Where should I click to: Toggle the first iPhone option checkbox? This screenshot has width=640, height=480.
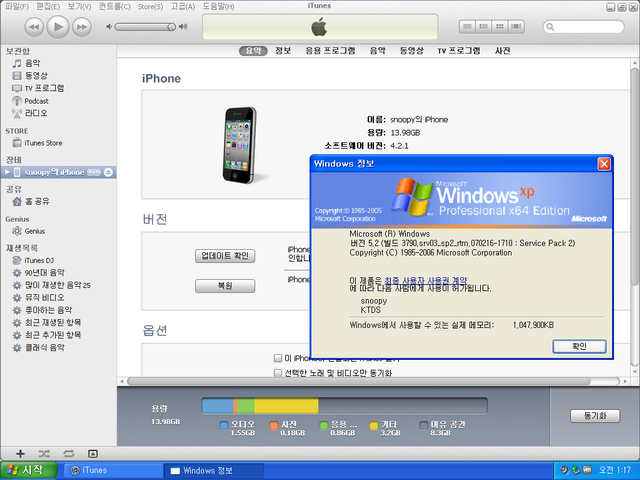[x=278, y=358]
